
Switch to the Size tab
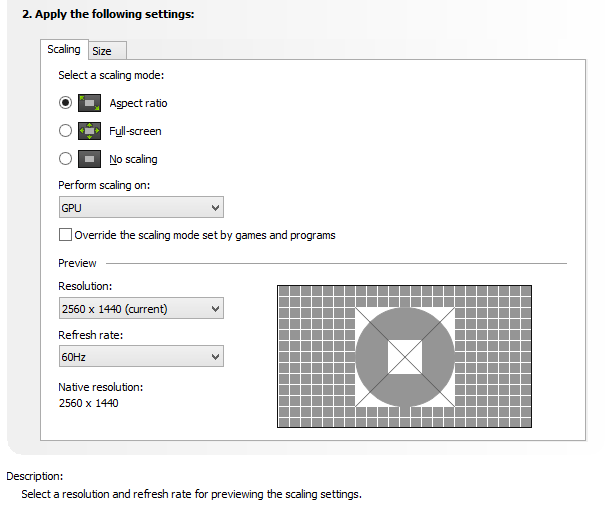pyautogui.click(x=102, y=51)
